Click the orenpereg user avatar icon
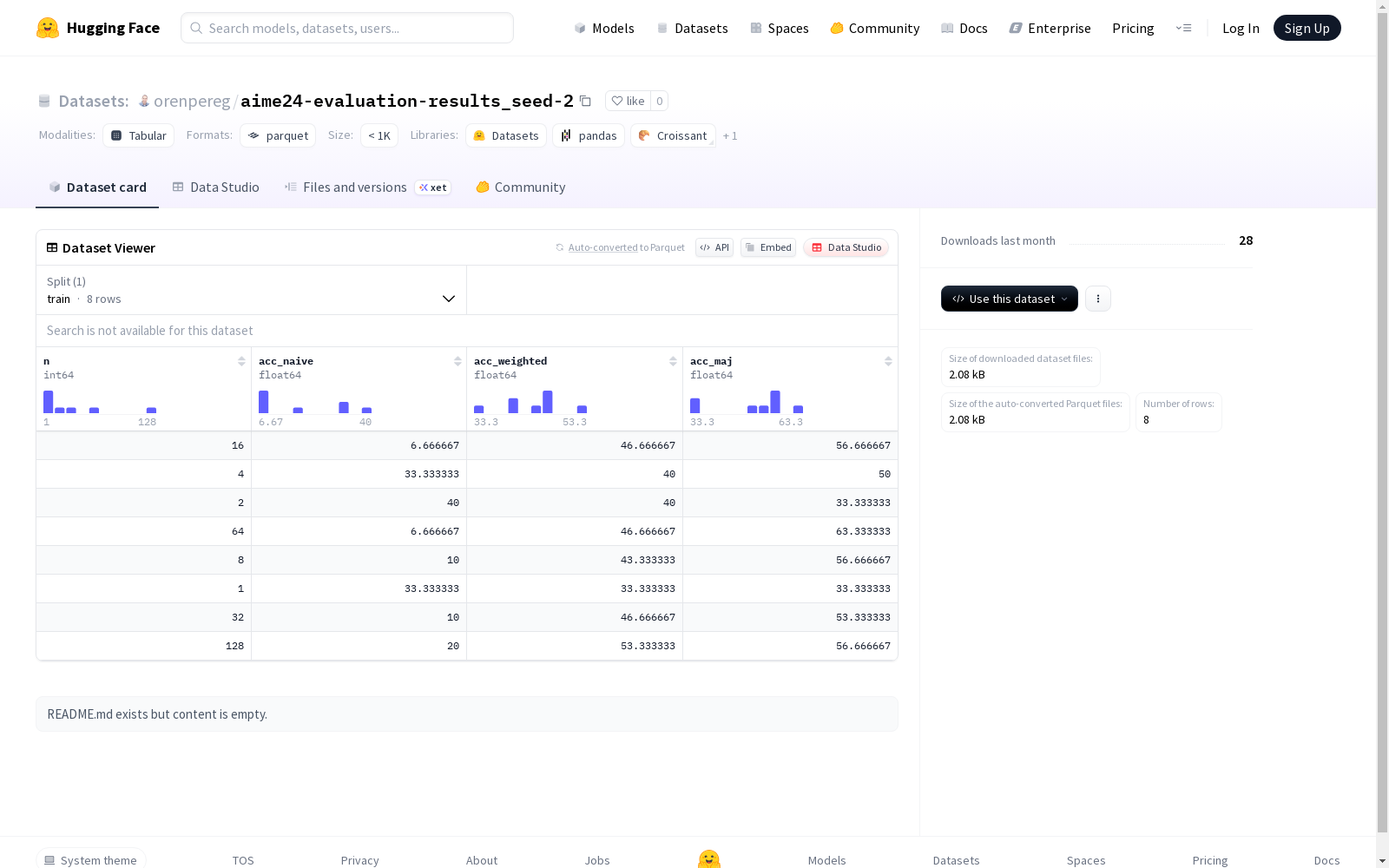The width and height of the screenshot is (1389, 868). [144, 101]
